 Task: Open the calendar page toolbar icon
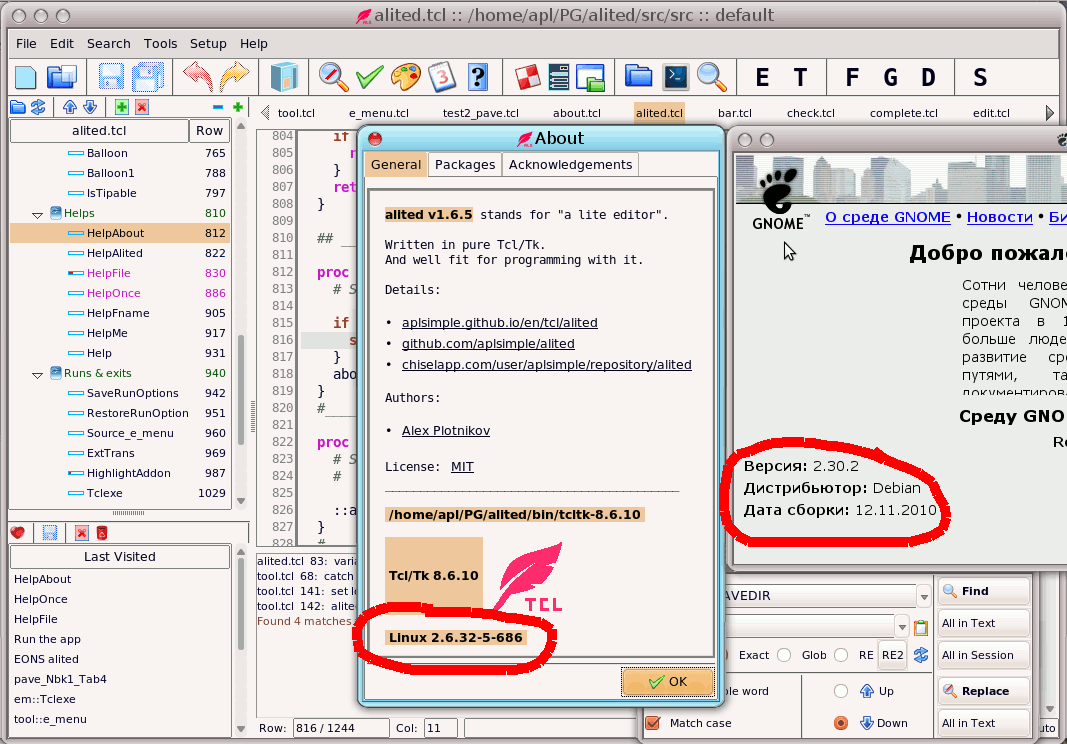(442, 77)
